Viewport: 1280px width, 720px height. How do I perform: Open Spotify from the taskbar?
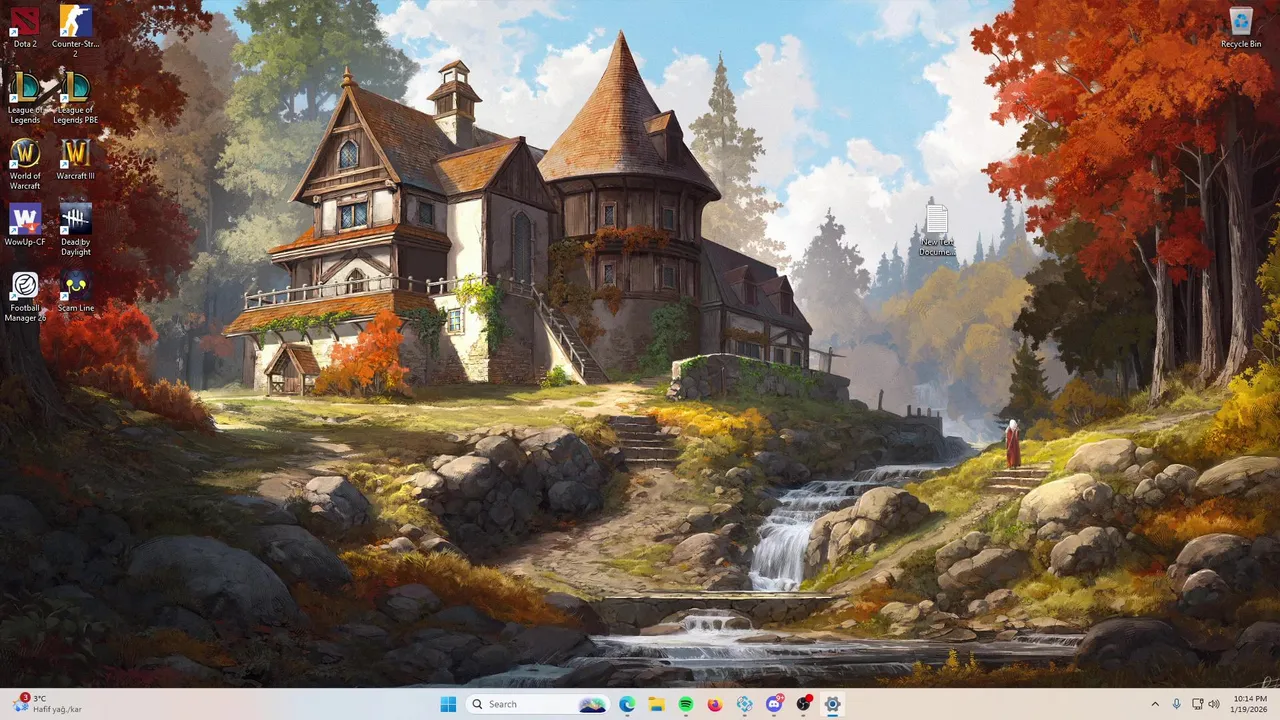coord(686,704)
